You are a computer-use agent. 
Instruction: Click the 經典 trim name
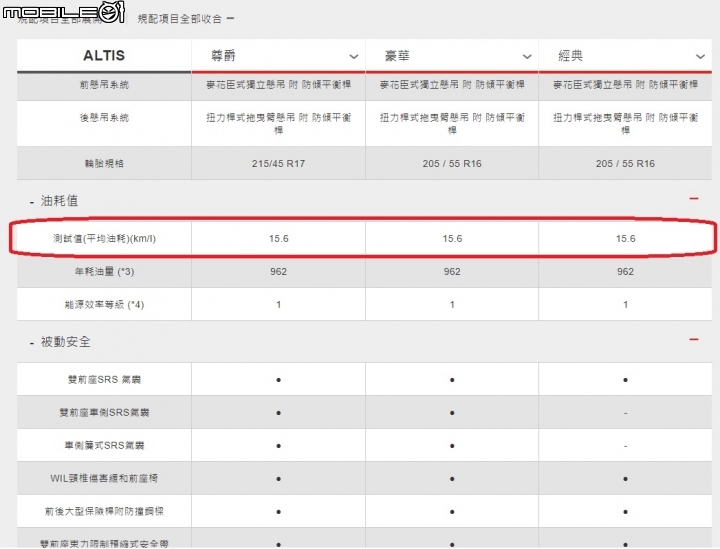point(570,56)
